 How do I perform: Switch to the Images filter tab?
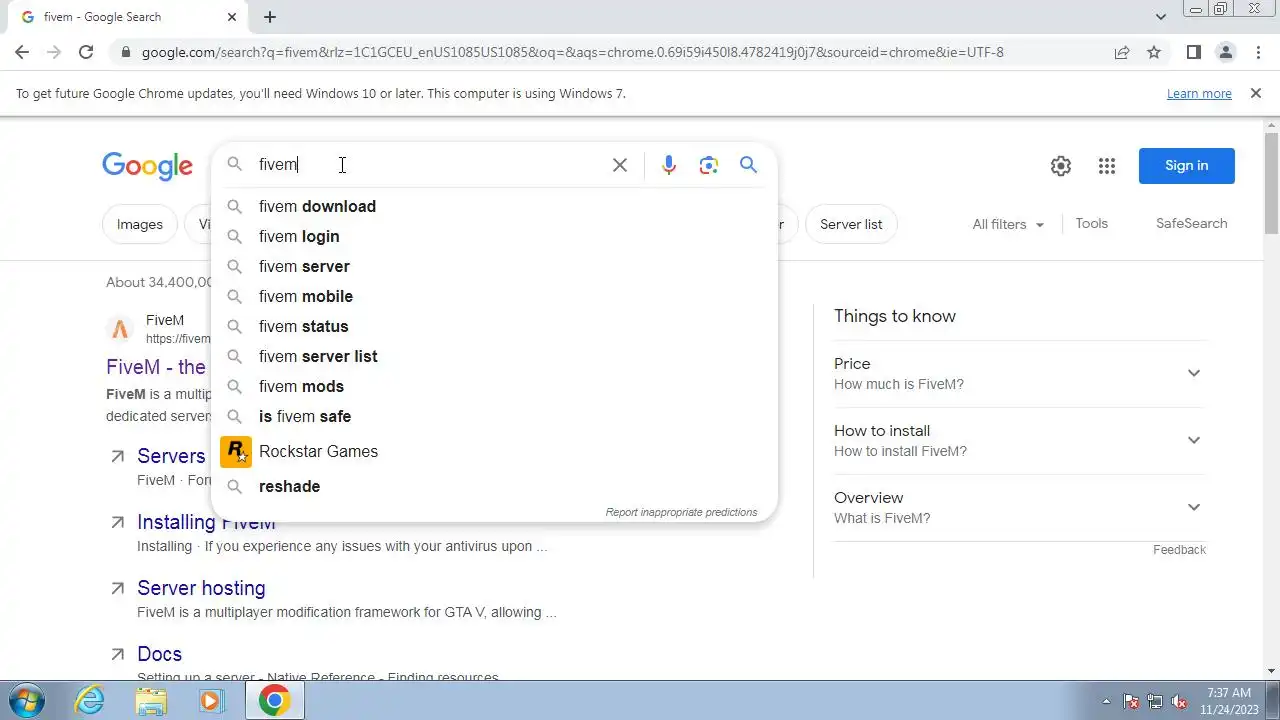[140, 224]
